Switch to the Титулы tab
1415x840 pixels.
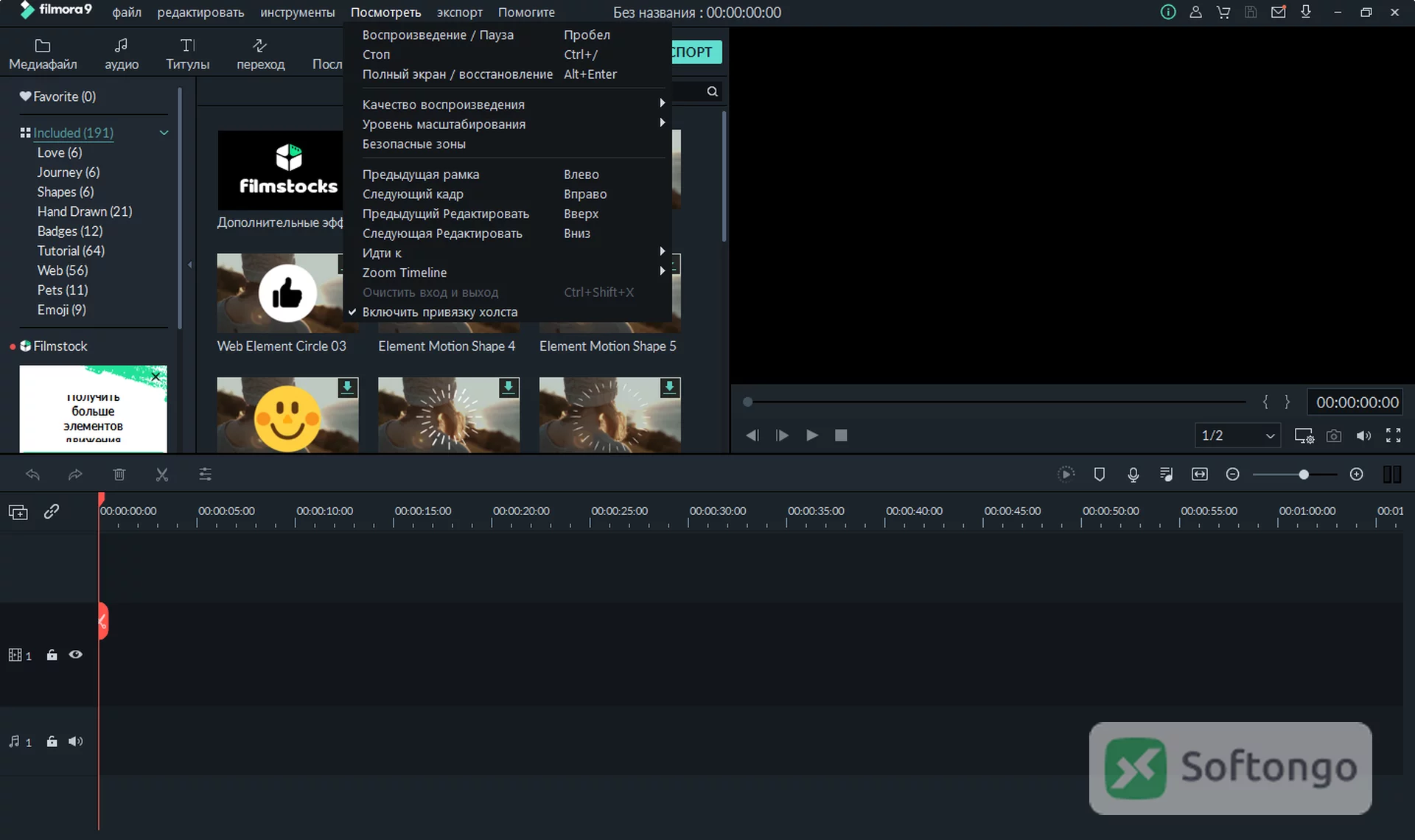tap(187, 55)
